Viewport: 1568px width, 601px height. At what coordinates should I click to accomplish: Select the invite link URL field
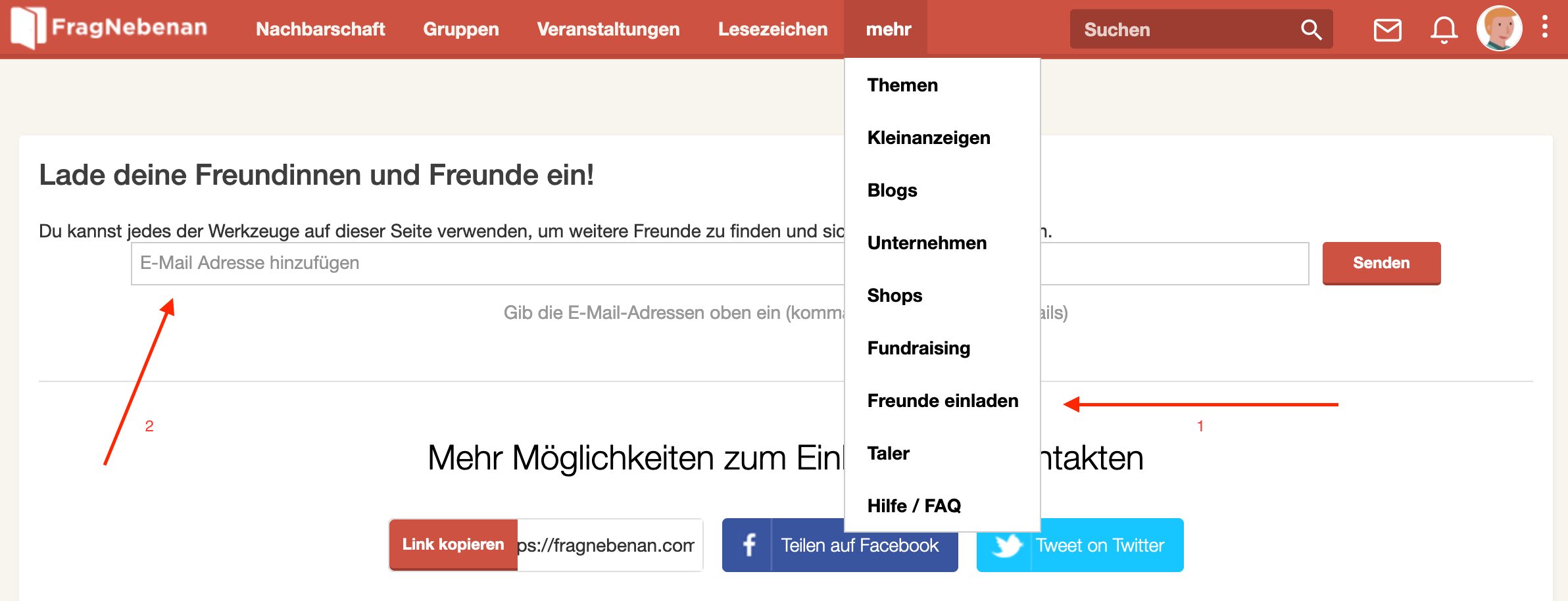(x=608, y=545)
